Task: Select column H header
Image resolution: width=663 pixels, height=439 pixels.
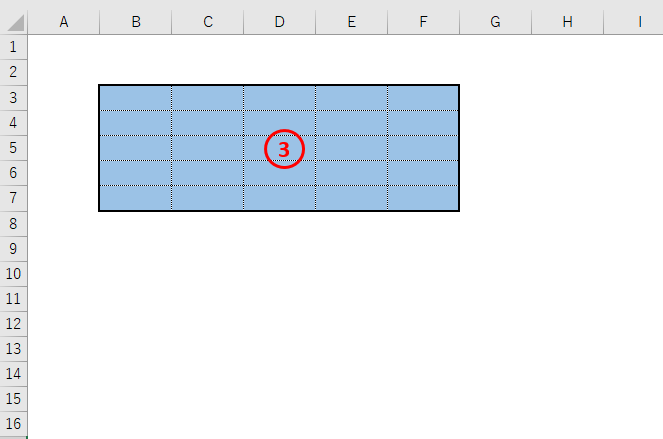Action: coord(567,22)
